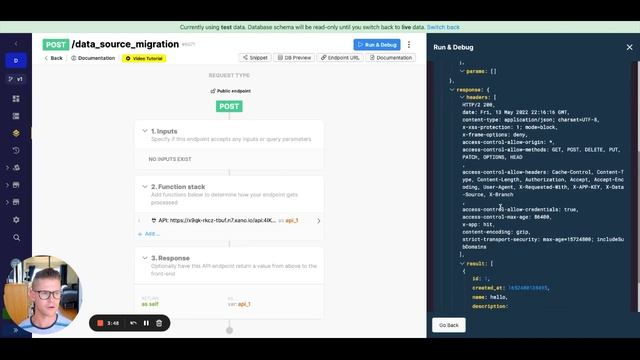Collapse the response node in debug output

pos(452,89)
